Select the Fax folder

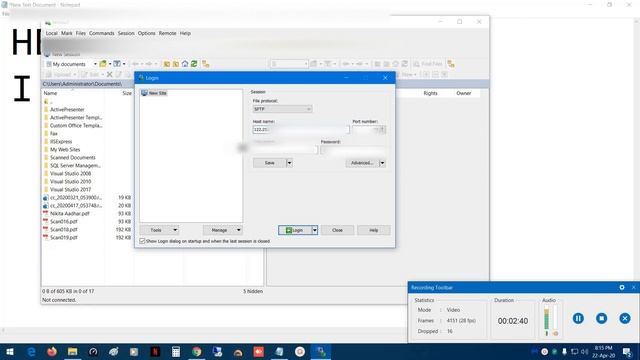pyautogui.click(x=53, y=133)
